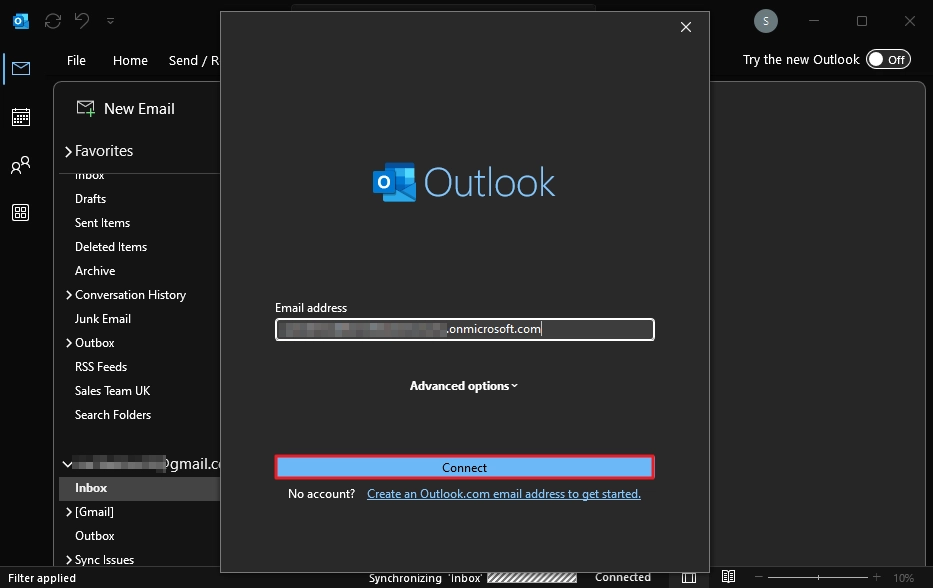Expand the Conversation History folder

68,294
